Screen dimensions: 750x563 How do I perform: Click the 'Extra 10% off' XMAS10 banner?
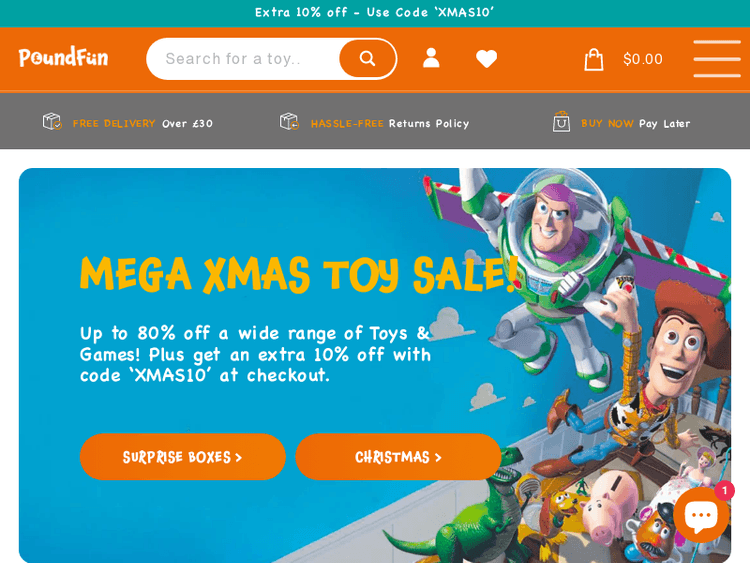click(375, 12)
